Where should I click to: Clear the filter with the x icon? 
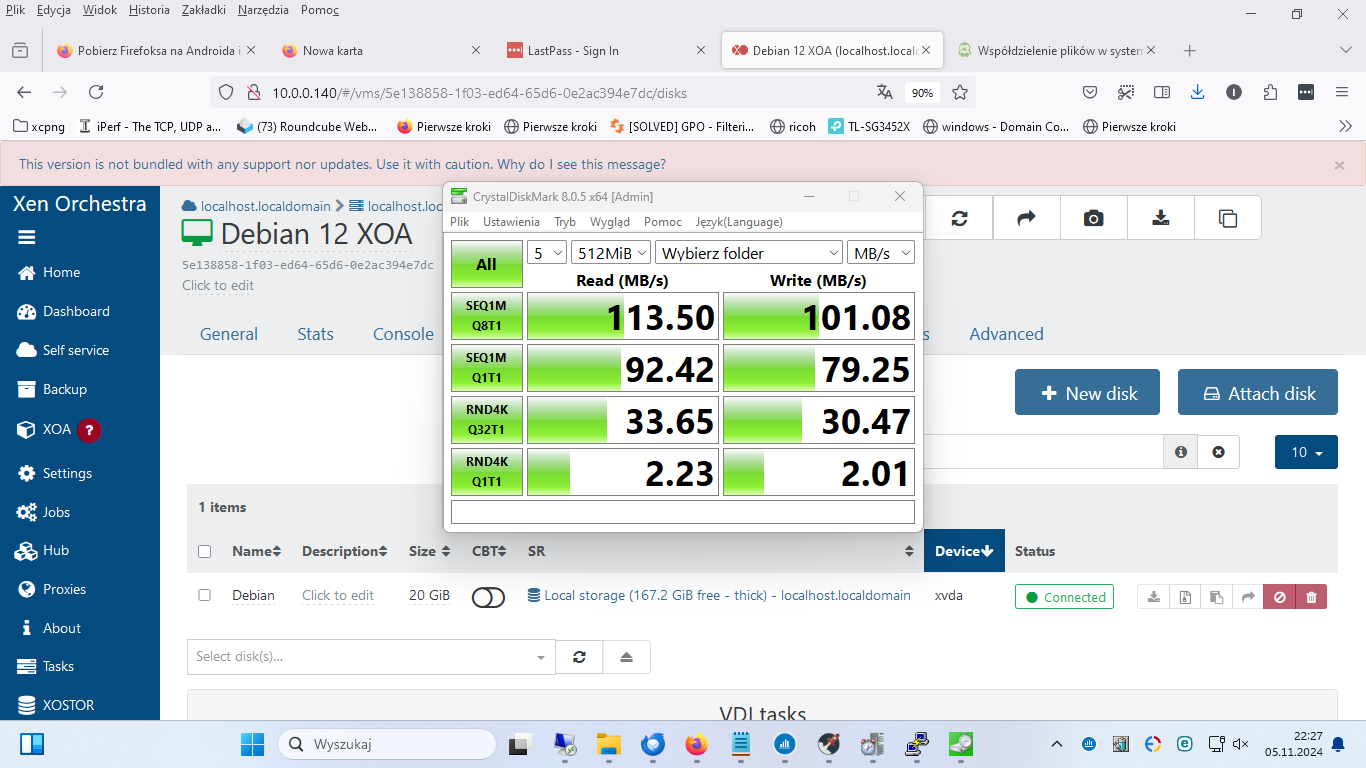coord(1218,452)
